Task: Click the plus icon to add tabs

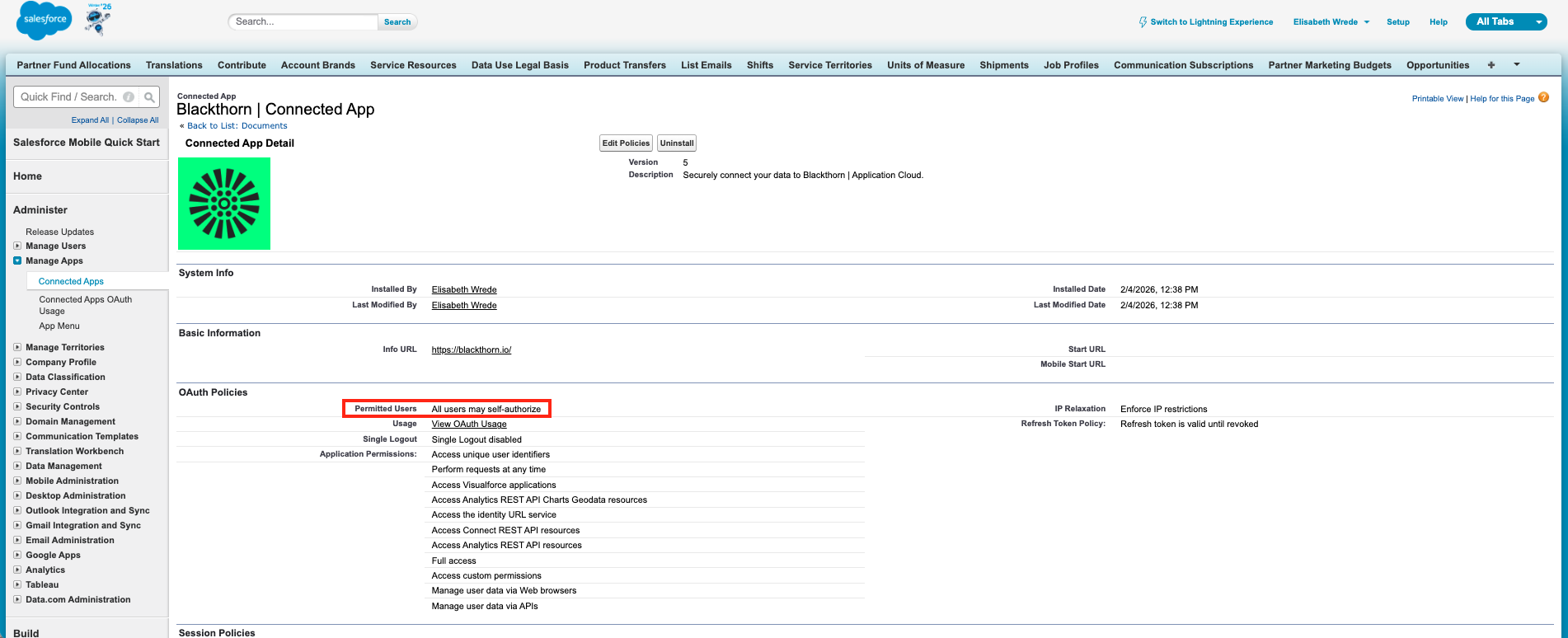Action: (x=1491, y=65)
